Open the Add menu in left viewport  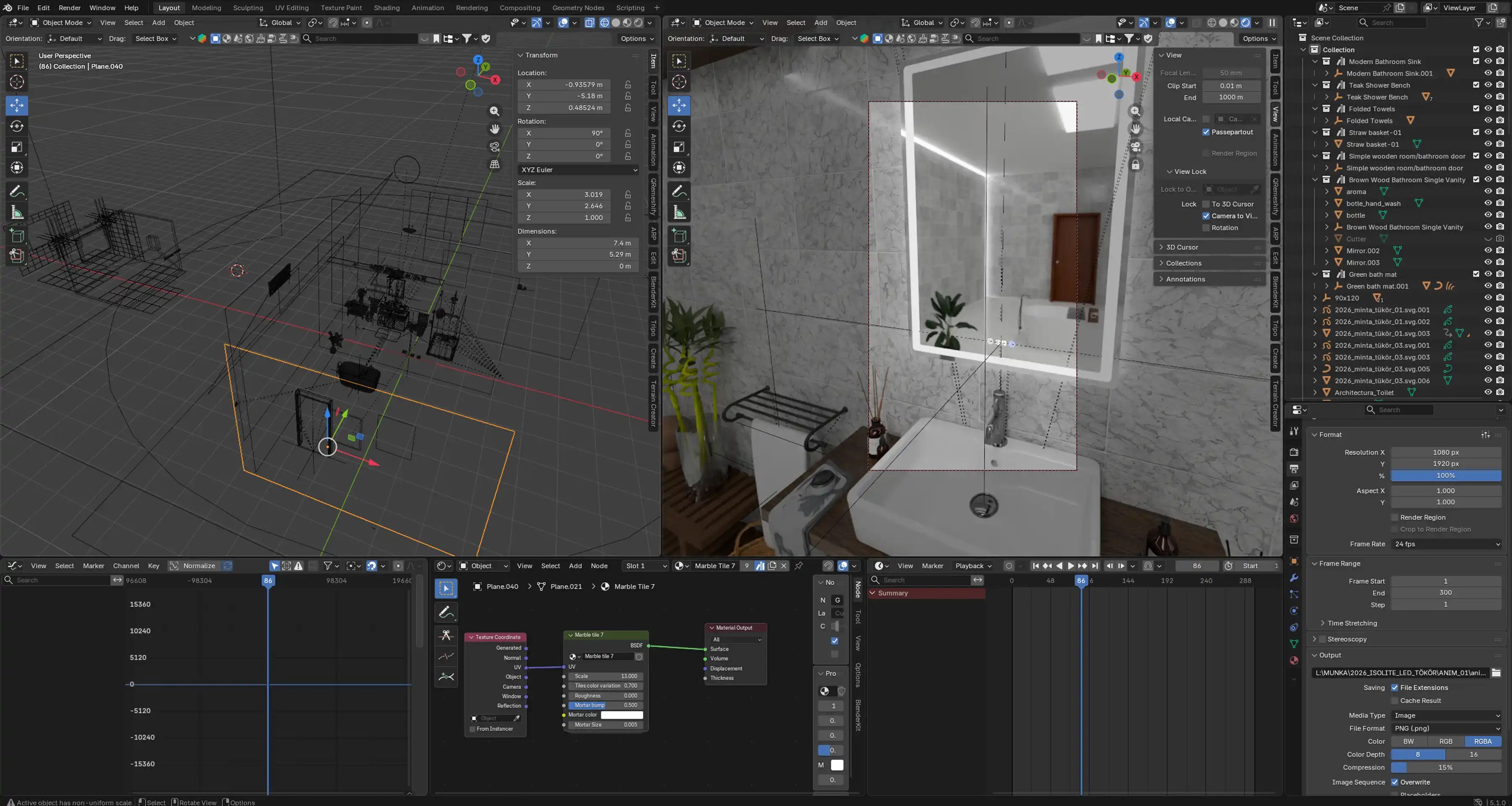pyautogui.click(x=158, y=23)
